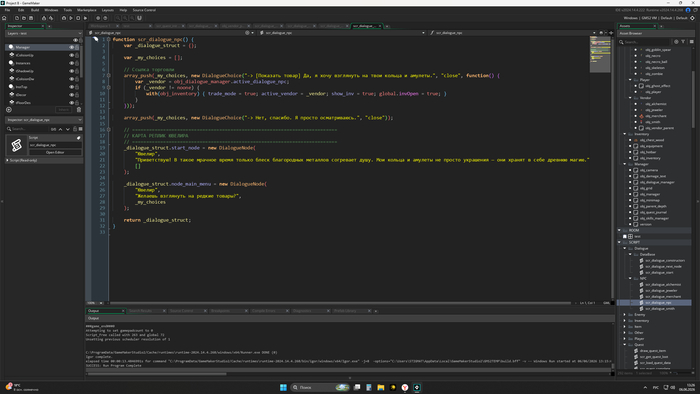Open the Tools menu
Screen dimensions: 700x394
point(67,10)
